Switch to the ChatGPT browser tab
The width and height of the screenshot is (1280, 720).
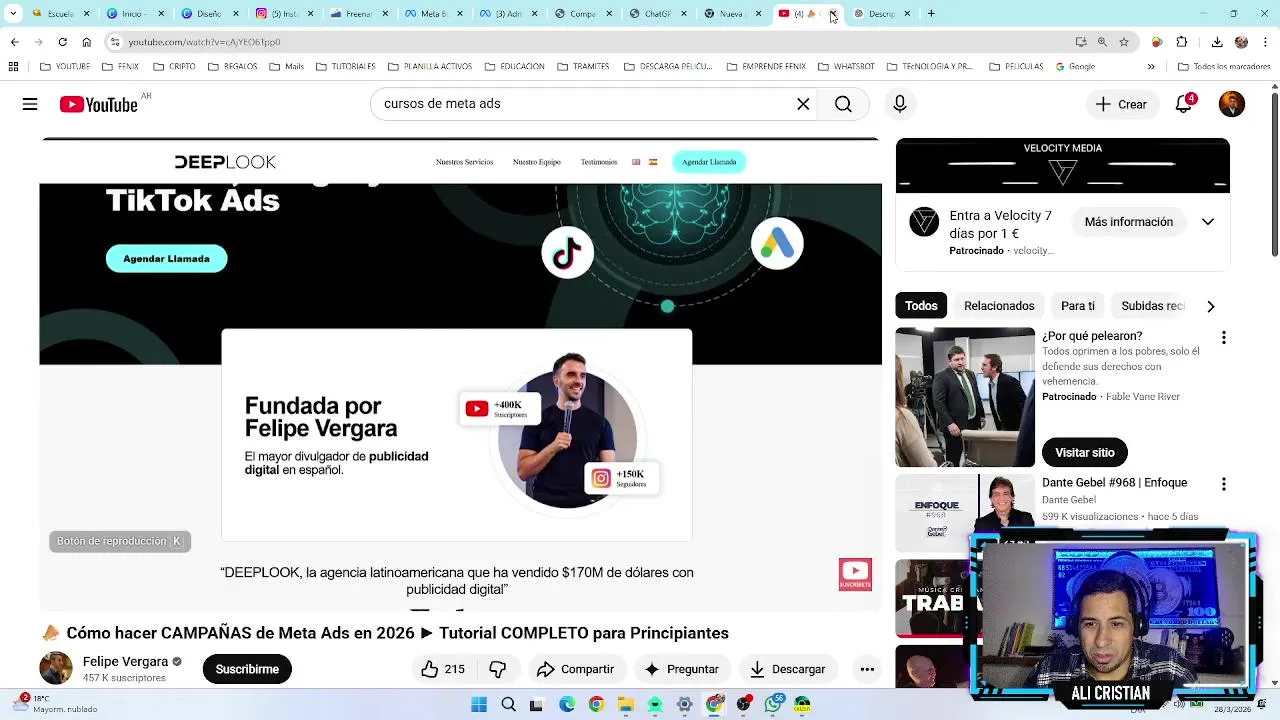658,14
